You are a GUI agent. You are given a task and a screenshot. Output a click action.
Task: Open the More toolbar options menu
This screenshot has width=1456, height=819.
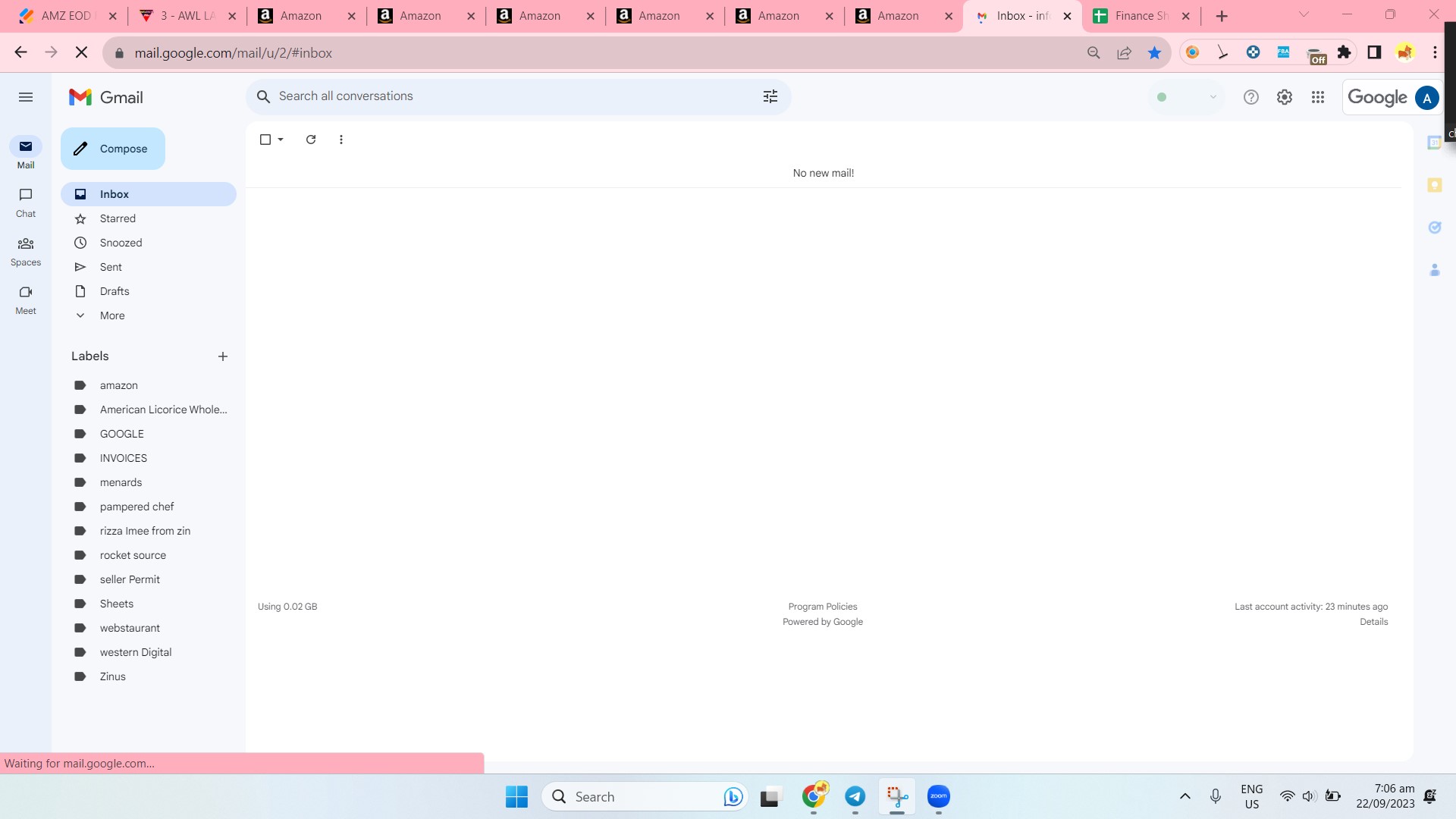341,140
